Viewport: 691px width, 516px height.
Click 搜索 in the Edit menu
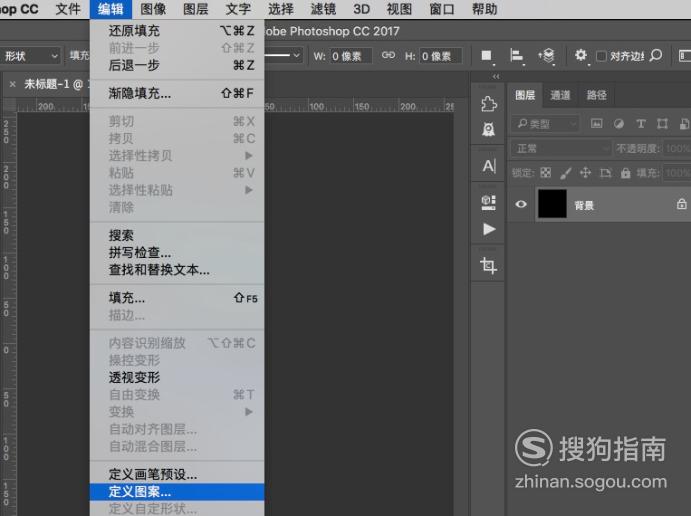177,235
